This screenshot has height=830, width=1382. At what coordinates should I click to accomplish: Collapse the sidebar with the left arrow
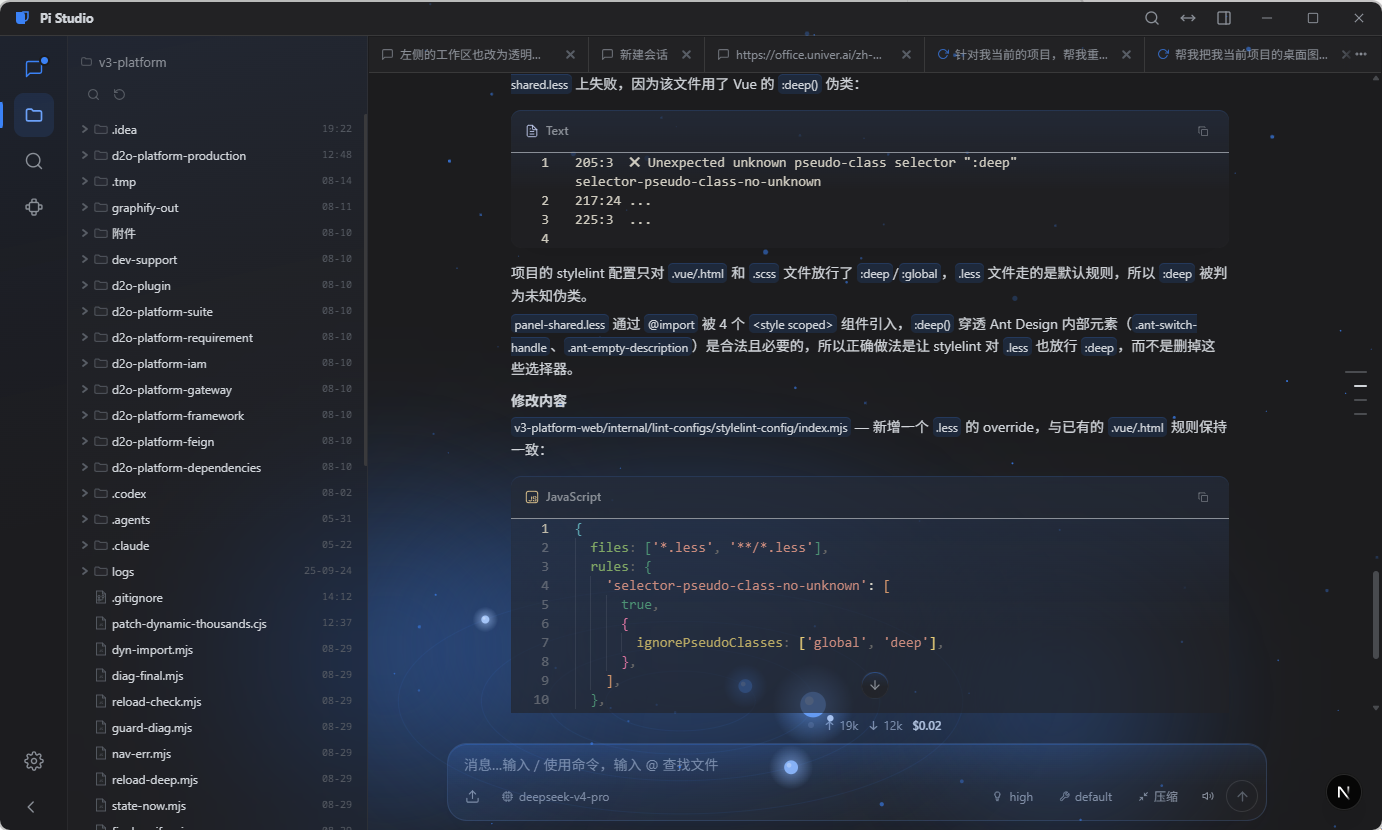coord(31,806)
